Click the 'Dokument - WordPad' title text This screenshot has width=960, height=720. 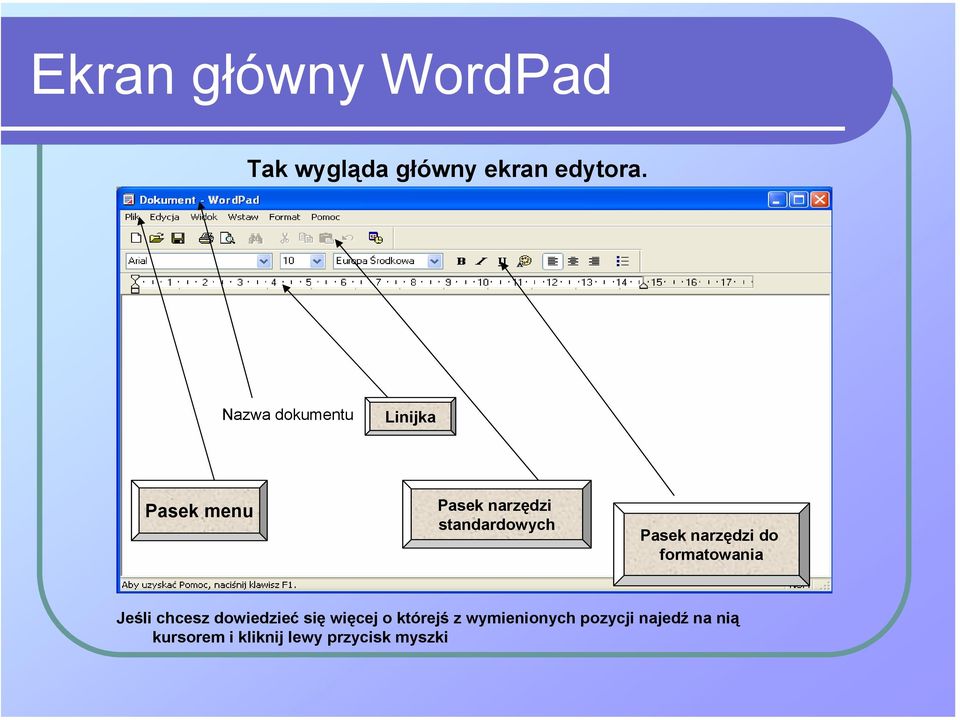pos(199,200)
